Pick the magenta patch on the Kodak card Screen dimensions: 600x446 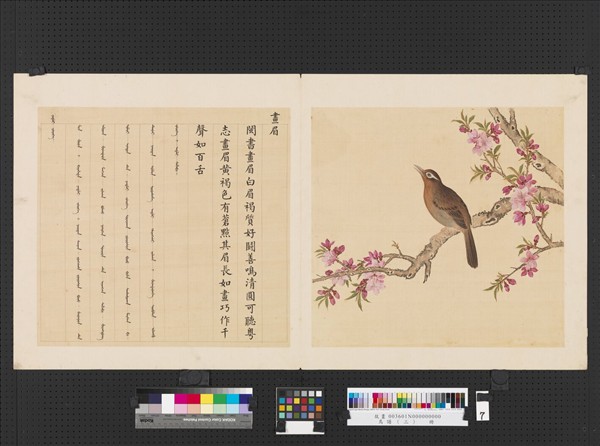pyautogui.click(x=180, y=398)
